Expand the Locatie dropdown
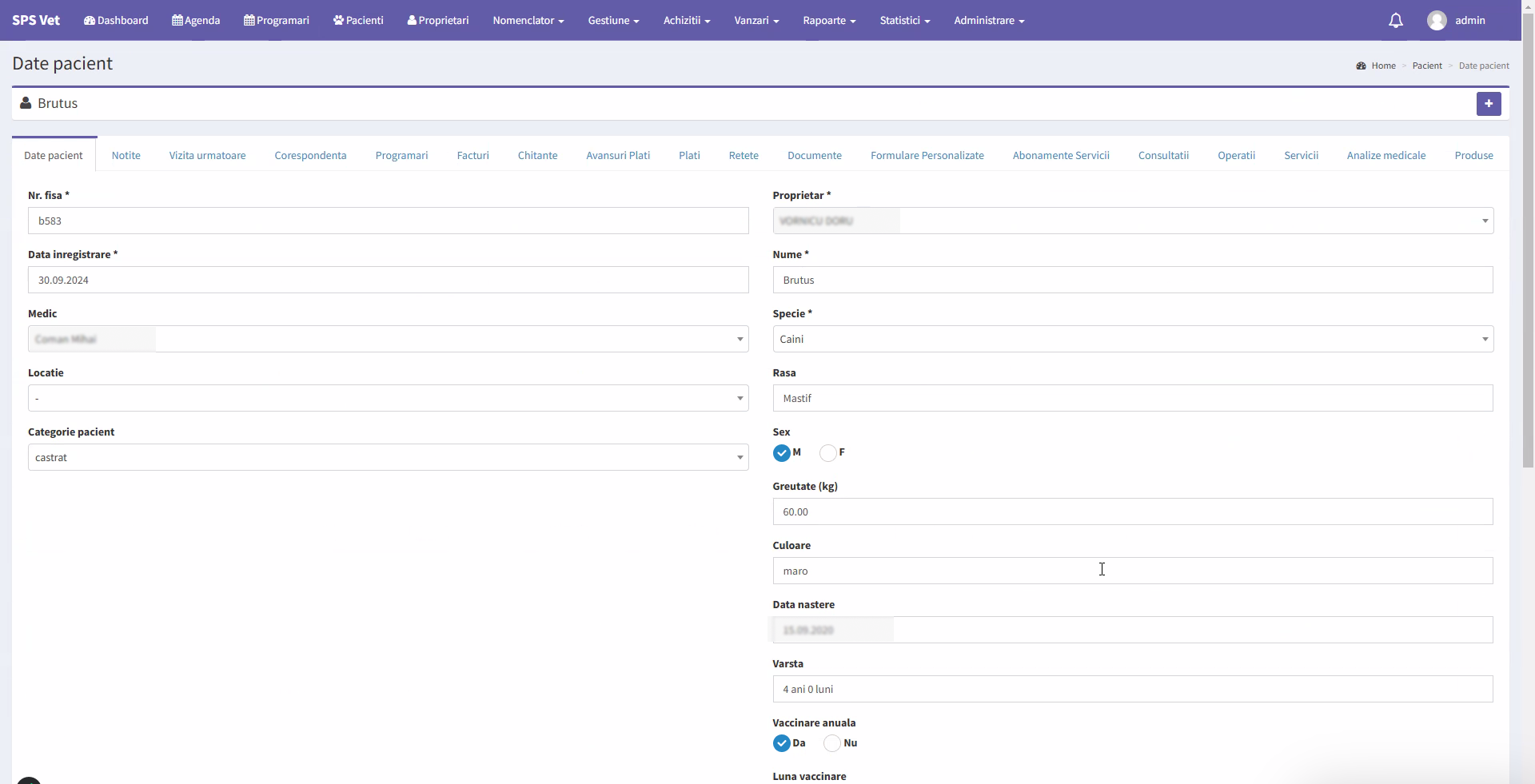 (388, 398)
